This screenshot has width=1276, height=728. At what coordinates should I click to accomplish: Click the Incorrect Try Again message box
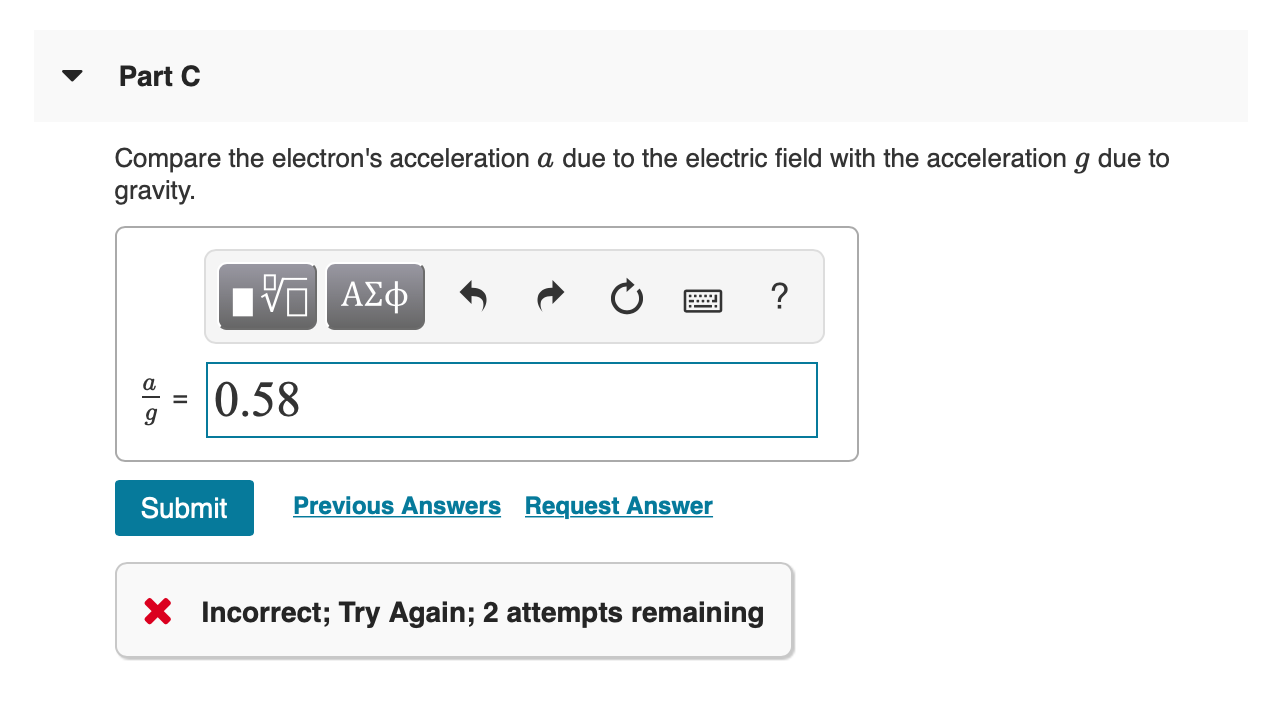(452, 611)
